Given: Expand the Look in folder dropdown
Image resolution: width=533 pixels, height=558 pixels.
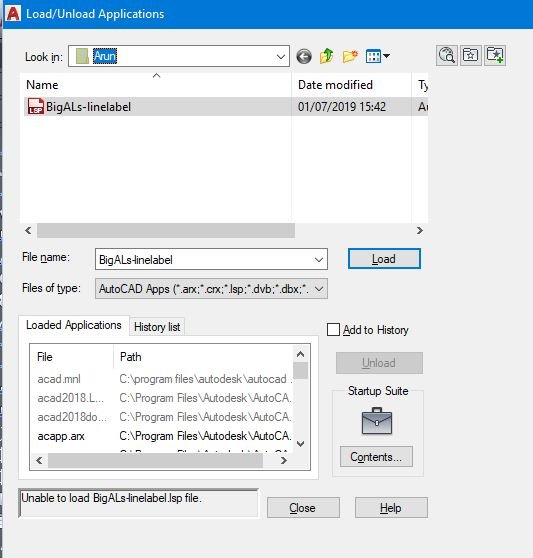Looking at the screenshot, I should [281, 56].
